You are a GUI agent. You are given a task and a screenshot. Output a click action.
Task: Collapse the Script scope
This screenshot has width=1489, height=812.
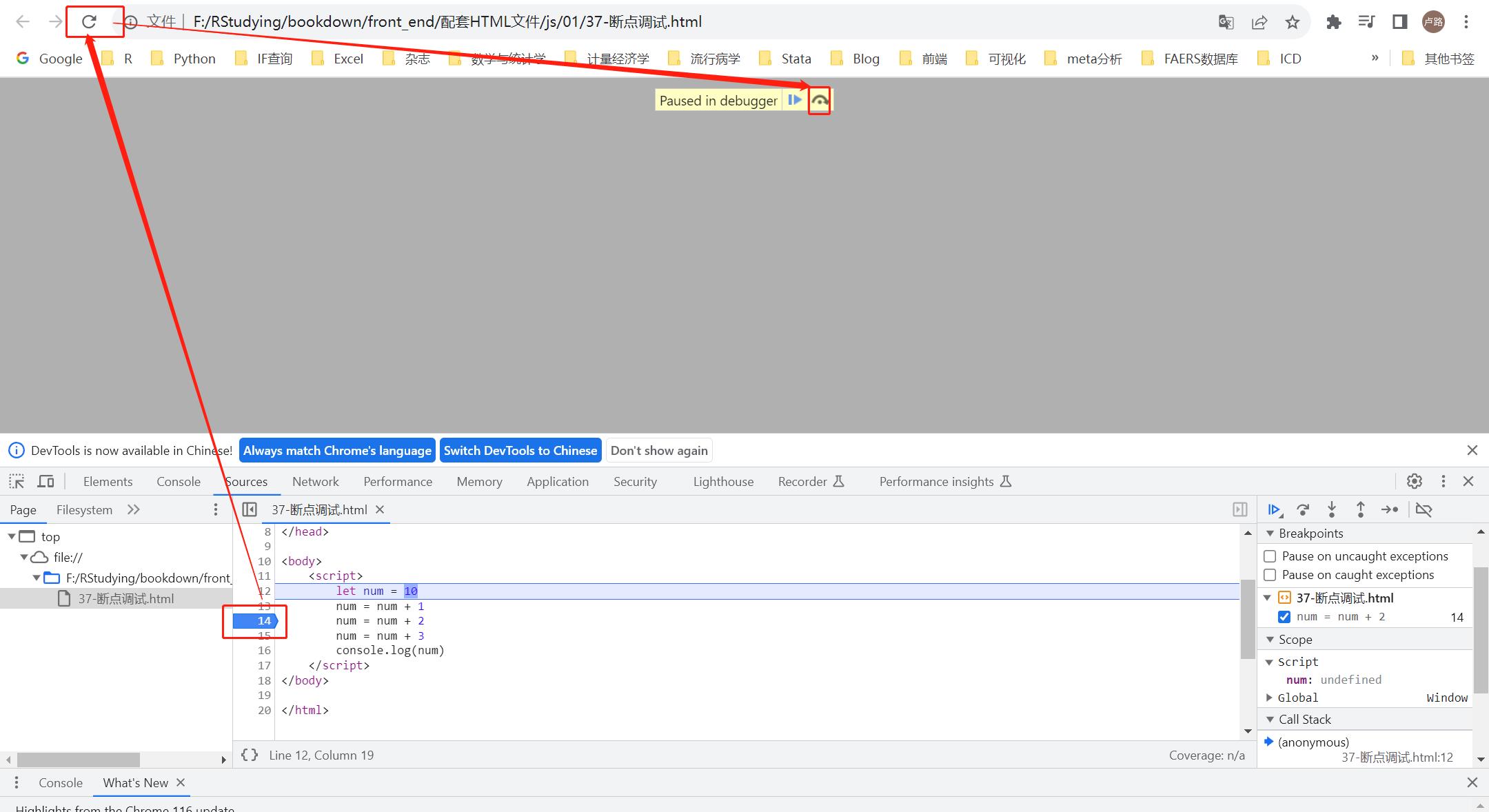click(1269, 662)
